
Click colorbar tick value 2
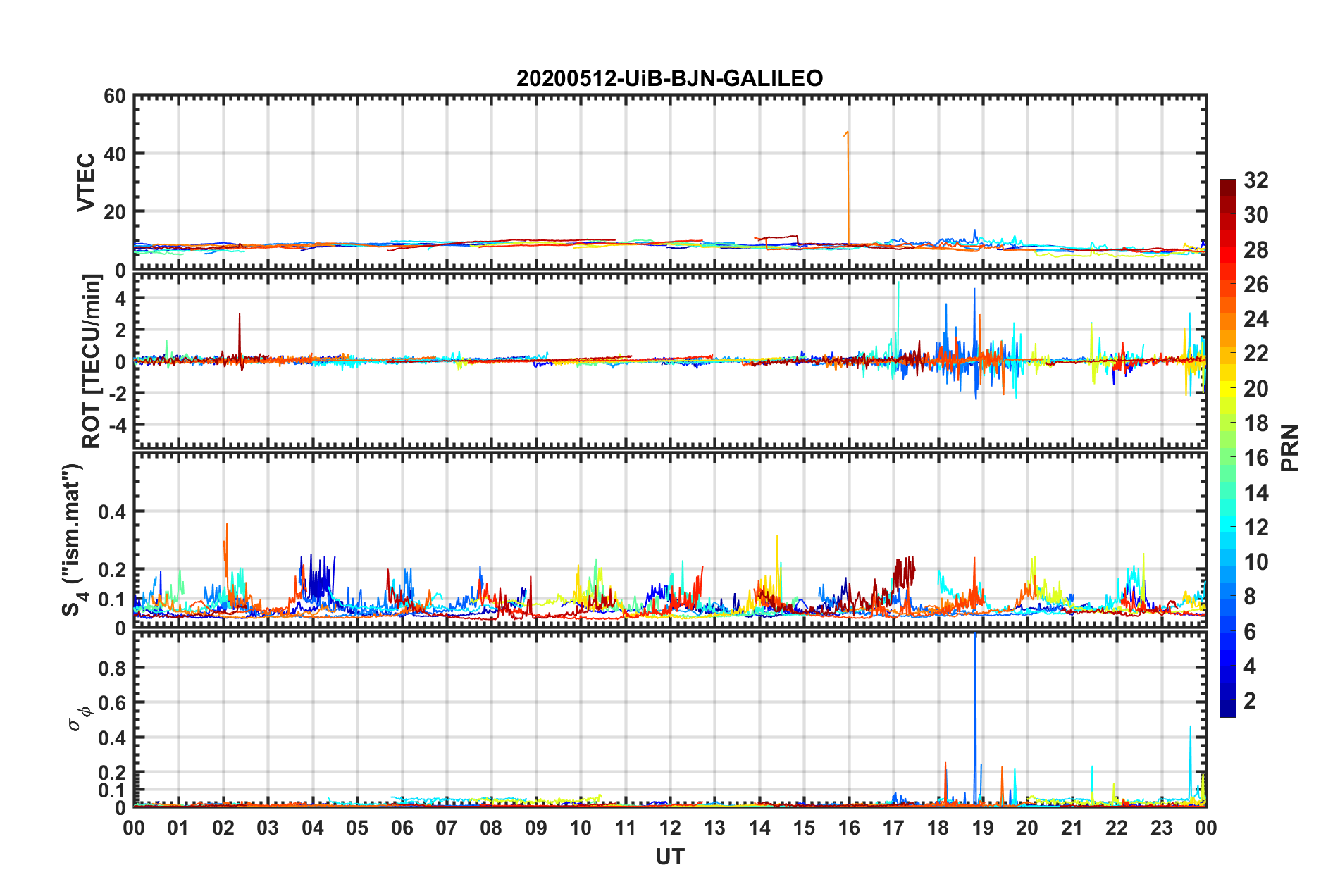pos(1250,700)
